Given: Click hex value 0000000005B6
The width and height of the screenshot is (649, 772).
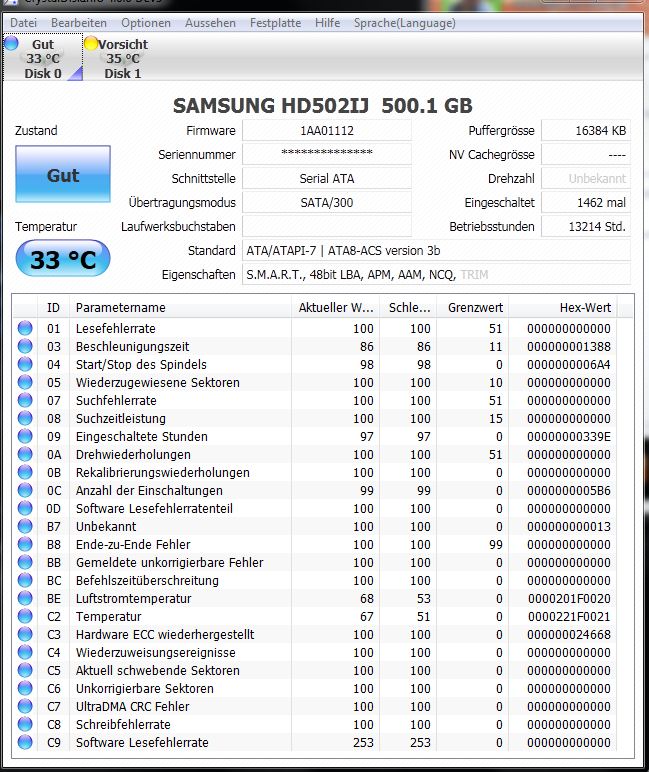Looking at the screenshot, I should click(569, 490).
